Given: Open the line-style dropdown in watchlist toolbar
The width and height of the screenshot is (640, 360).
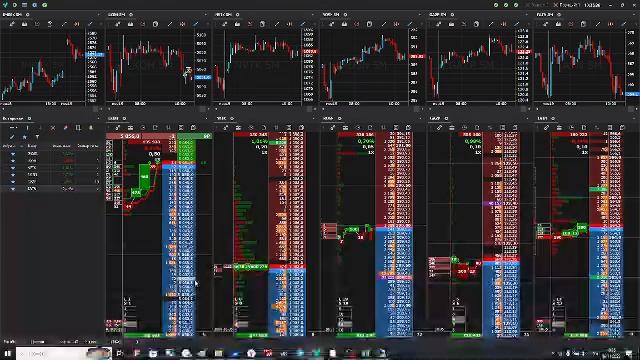Looking at the screenshot, I should 13,128.
